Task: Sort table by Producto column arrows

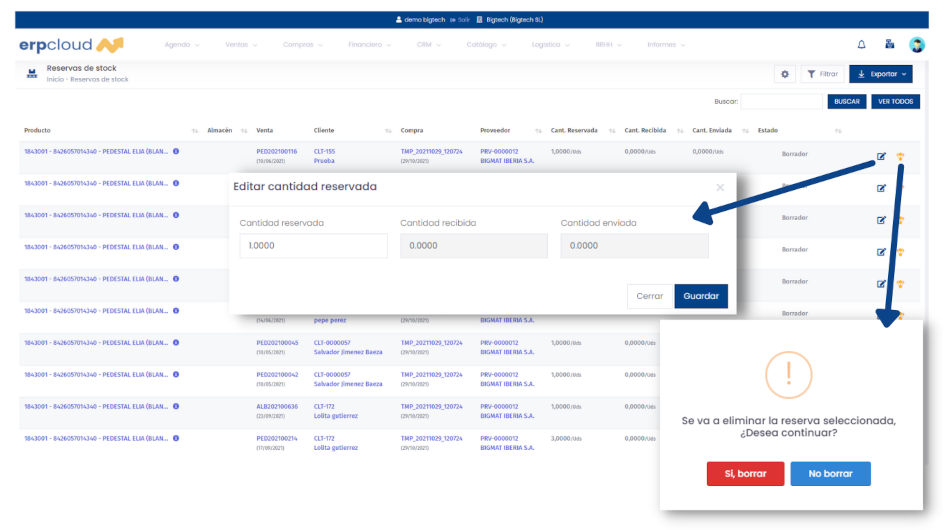Action: [x=195, y=131]
